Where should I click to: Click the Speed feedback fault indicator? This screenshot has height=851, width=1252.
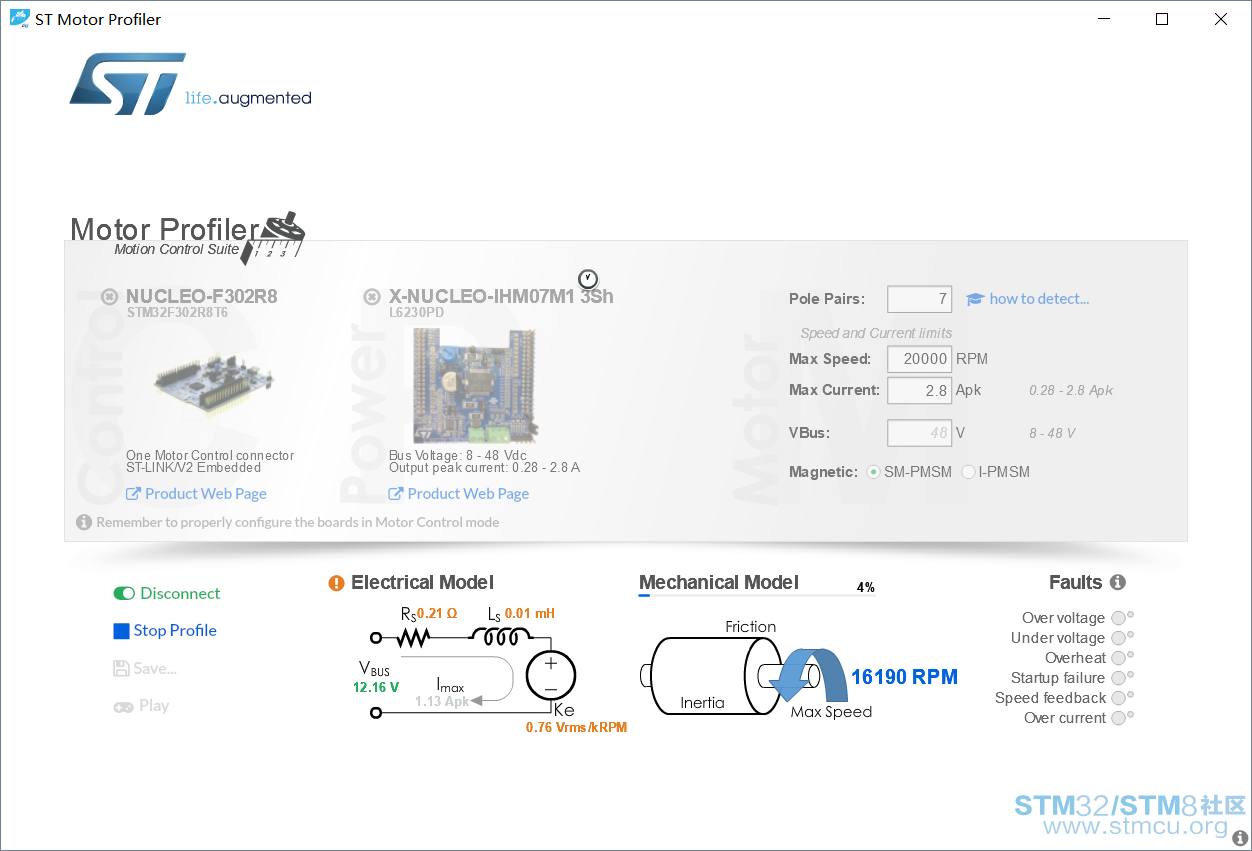point(1118,698)
